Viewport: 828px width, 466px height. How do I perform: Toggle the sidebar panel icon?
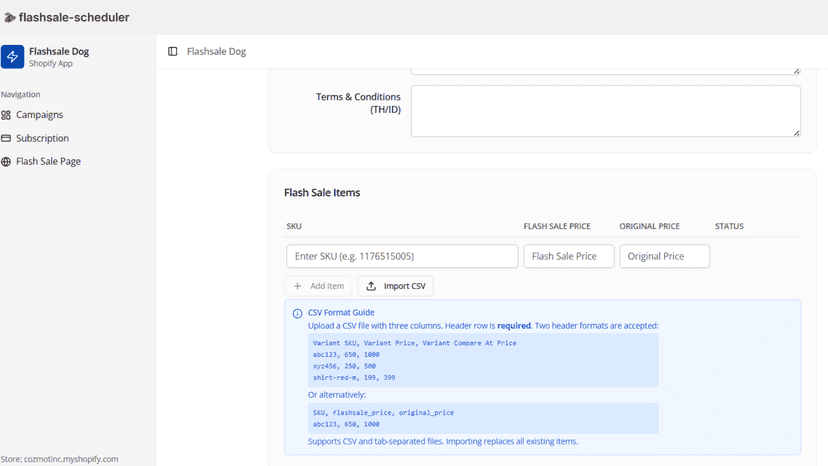pos(173,51)
